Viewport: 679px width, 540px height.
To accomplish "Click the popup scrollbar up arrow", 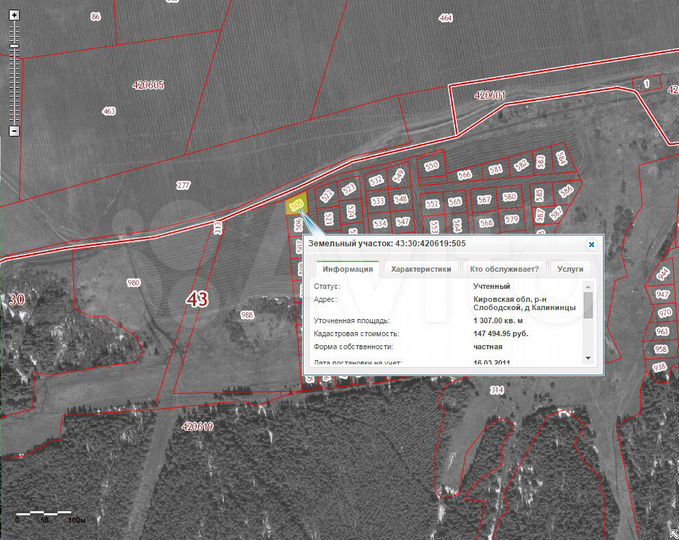I will pyautogui.click(x=588, y=287).
